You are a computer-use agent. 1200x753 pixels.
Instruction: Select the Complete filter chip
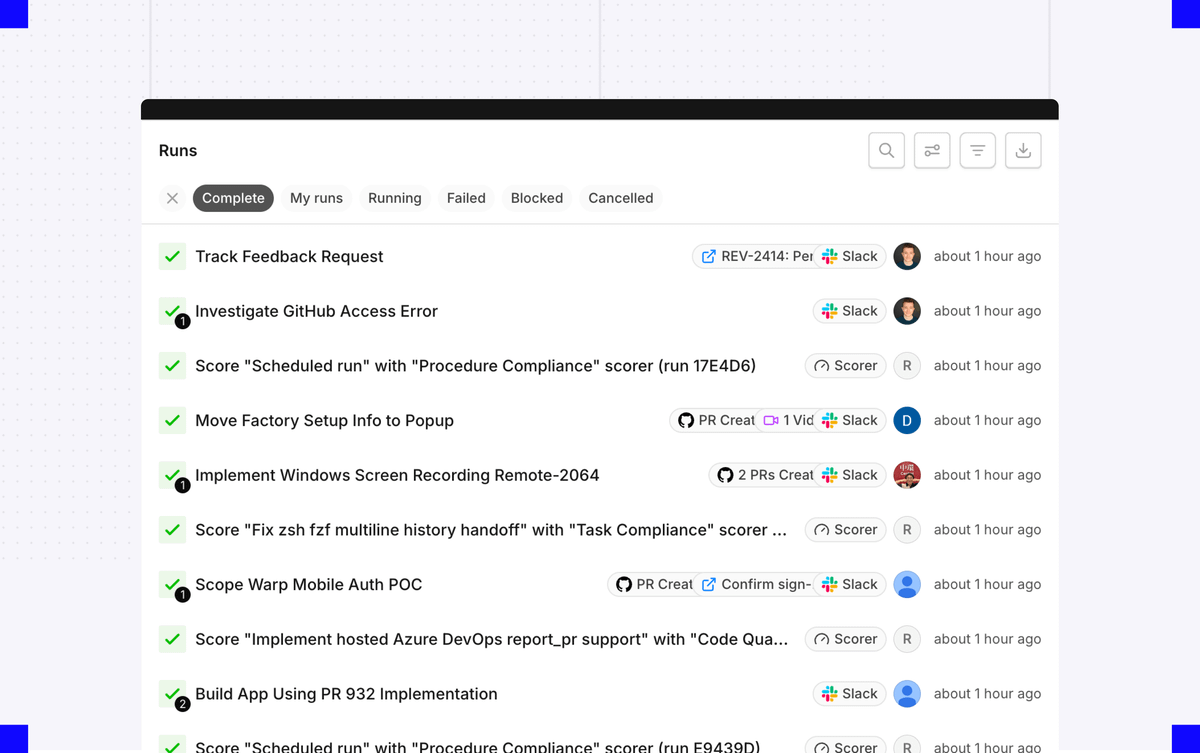[233, 198]
